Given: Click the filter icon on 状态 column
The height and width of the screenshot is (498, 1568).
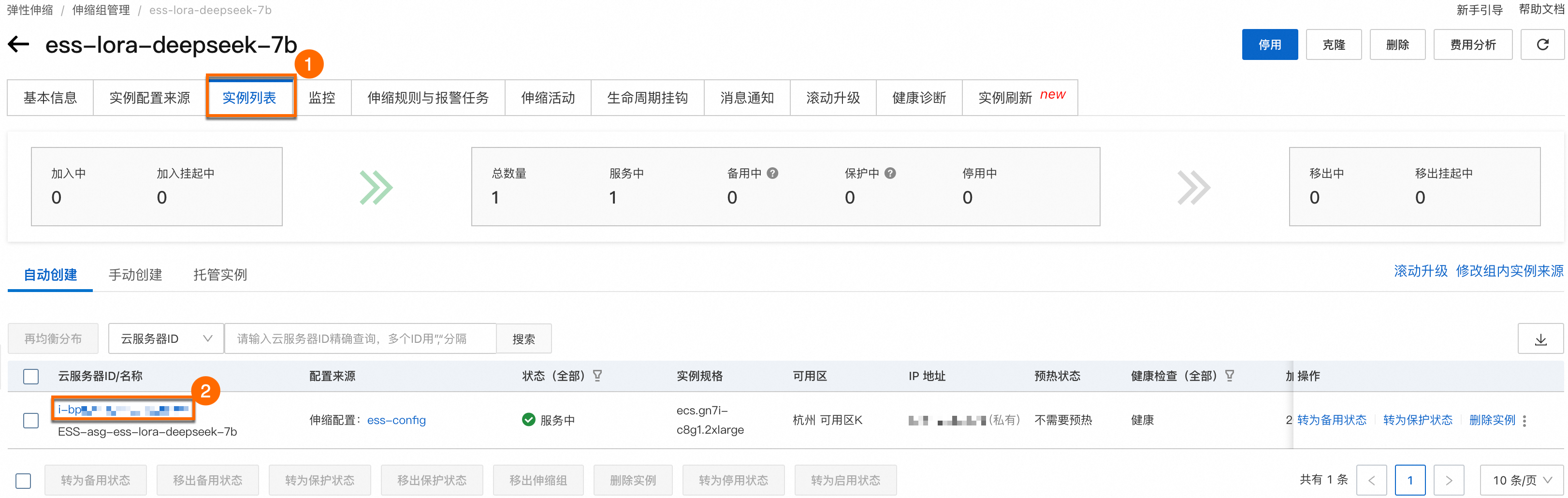Looking at the screenshot, I should (598, 376).
